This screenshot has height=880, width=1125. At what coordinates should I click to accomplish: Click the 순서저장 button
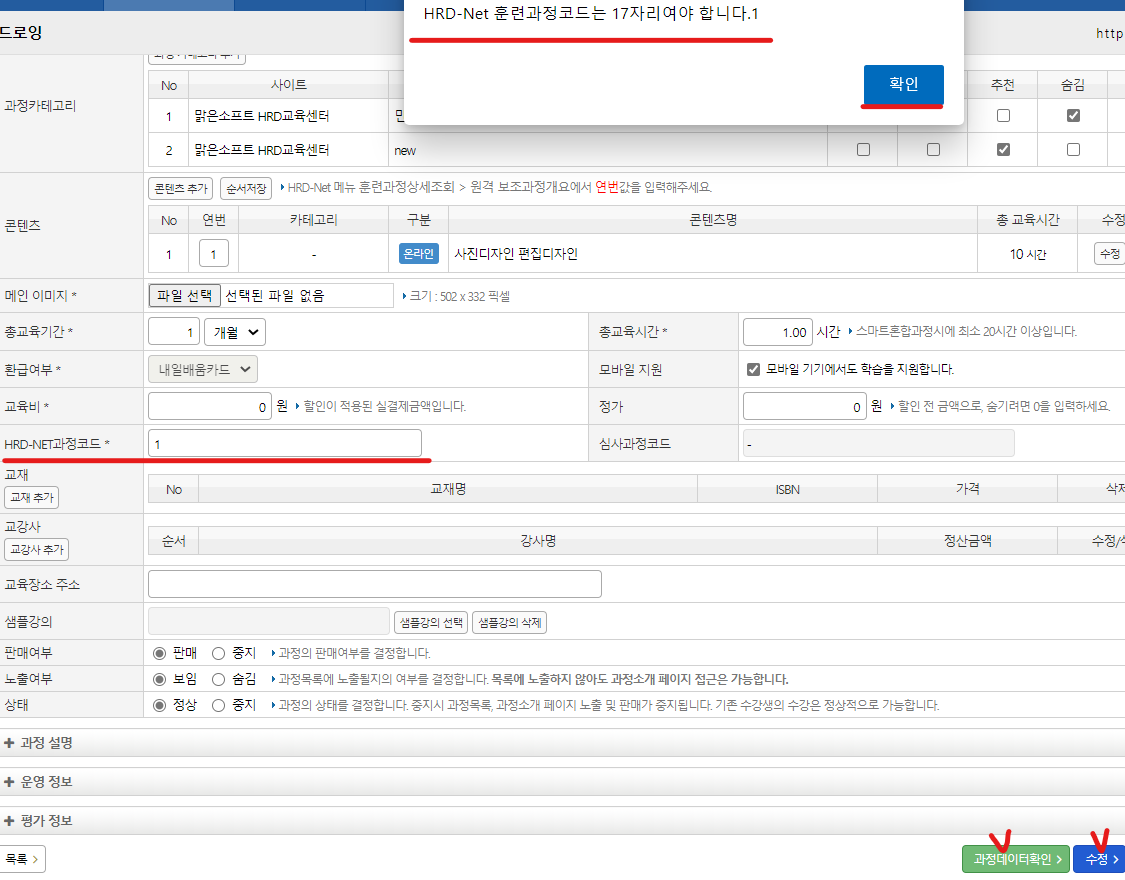click(245, 188)
